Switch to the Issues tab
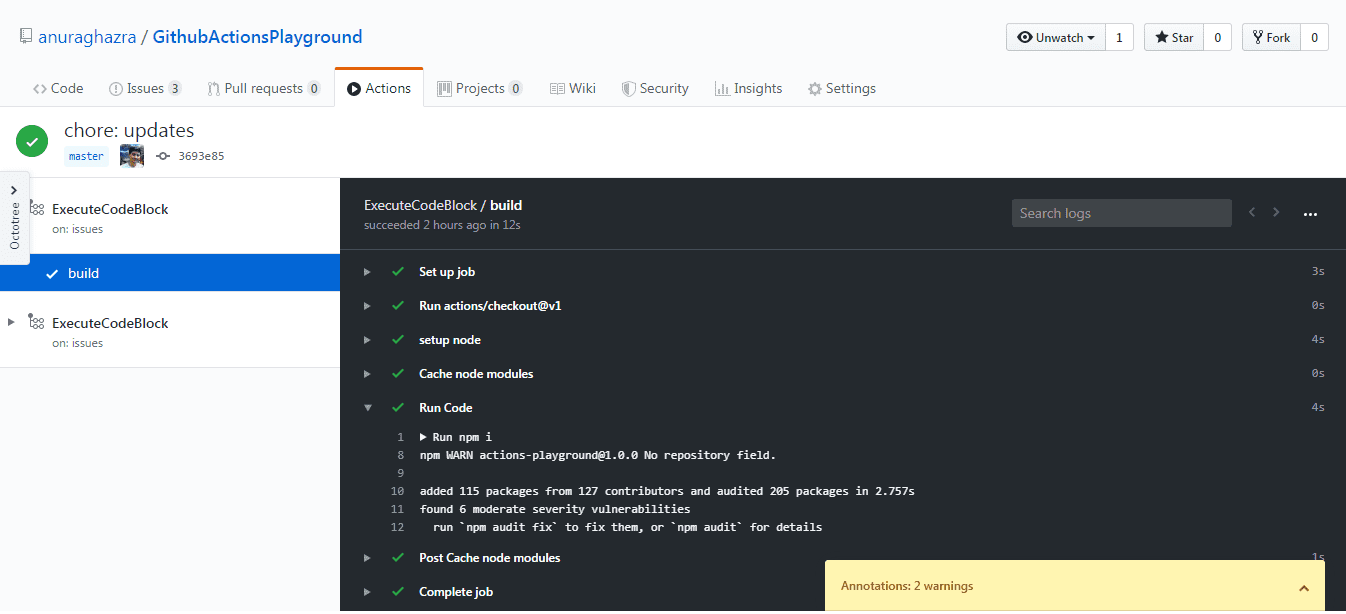 coord(145,88)
